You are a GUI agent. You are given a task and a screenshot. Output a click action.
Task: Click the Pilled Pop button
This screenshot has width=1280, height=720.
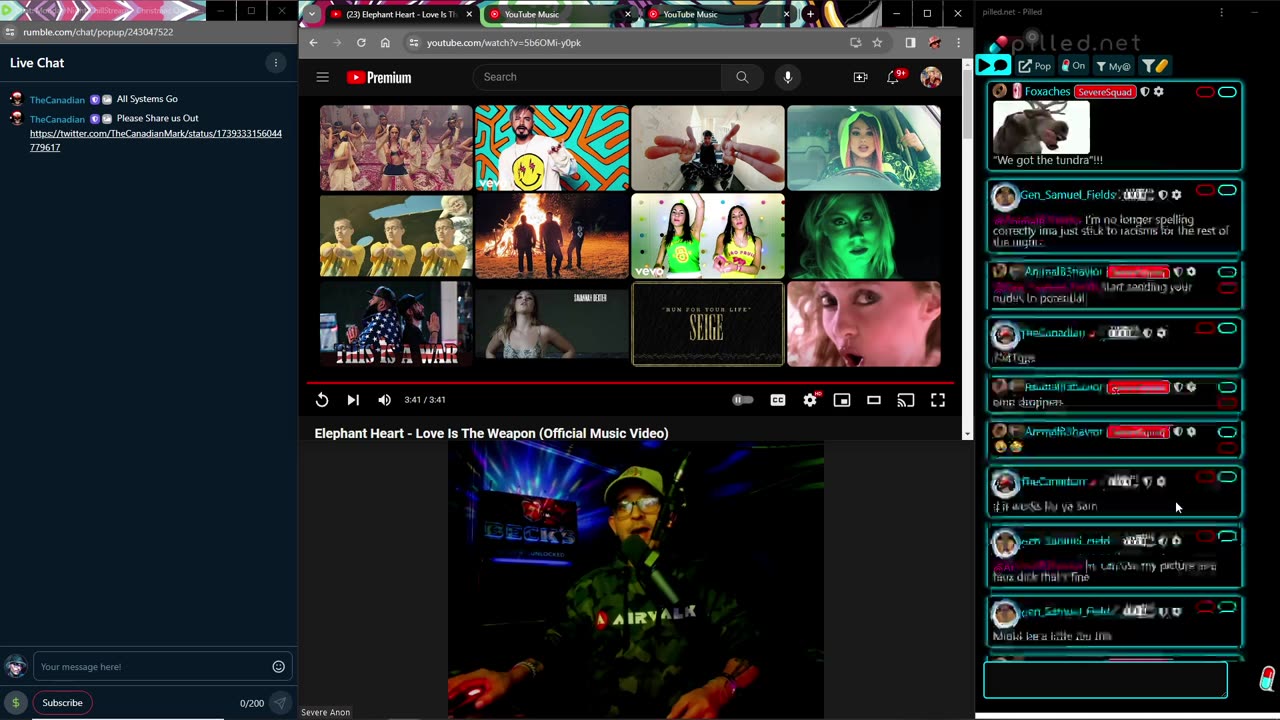coord(1035,66)
